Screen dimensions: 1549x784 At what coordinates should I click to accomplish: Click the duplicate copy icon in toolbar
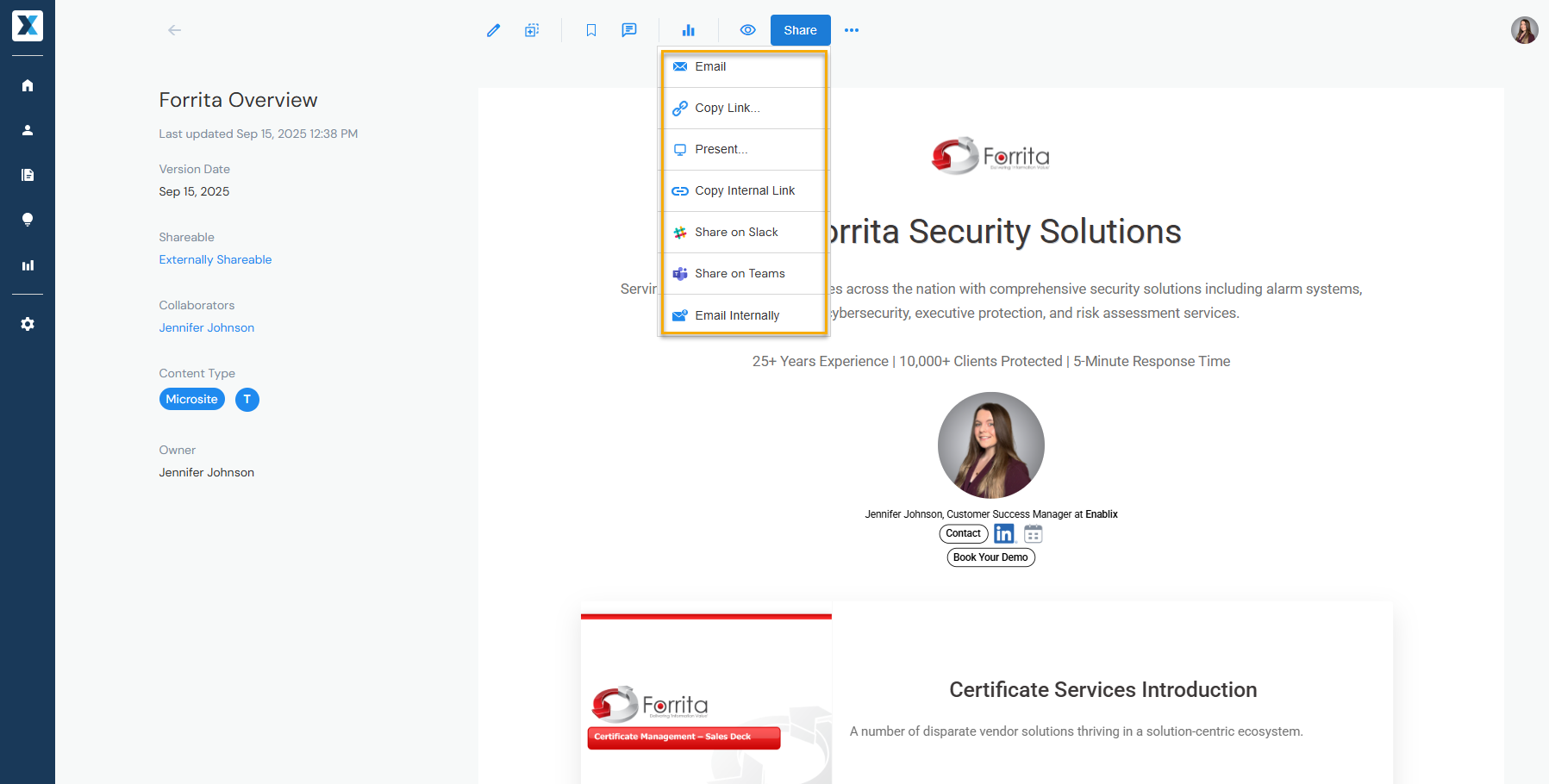coord(532,30)
